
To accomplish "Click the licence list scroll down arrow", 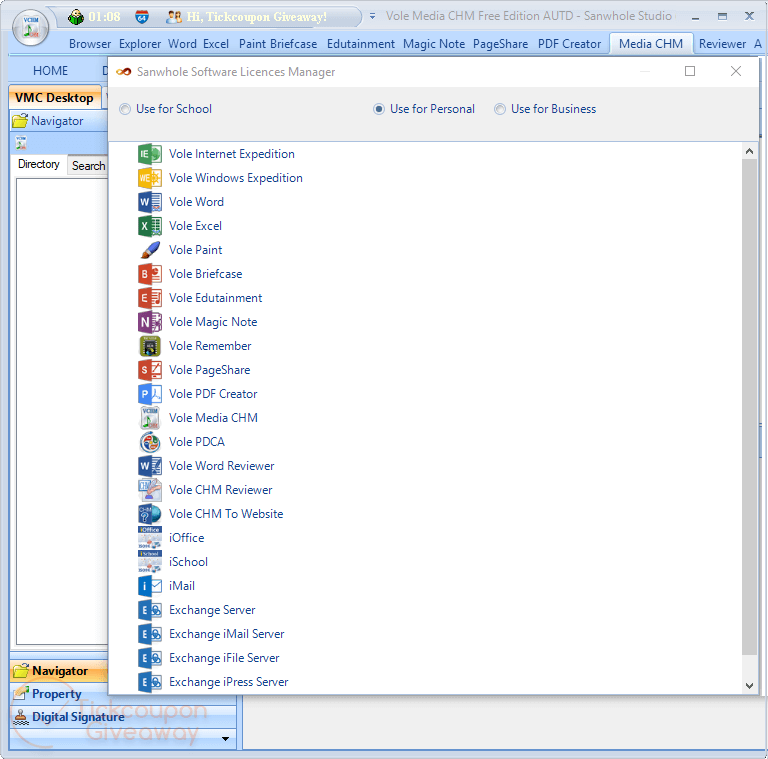I will (749, 686).
